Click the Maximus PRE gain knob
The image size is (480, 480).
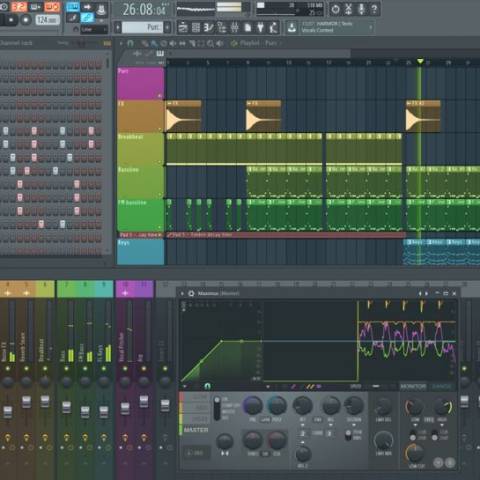(x=253, y=405)
